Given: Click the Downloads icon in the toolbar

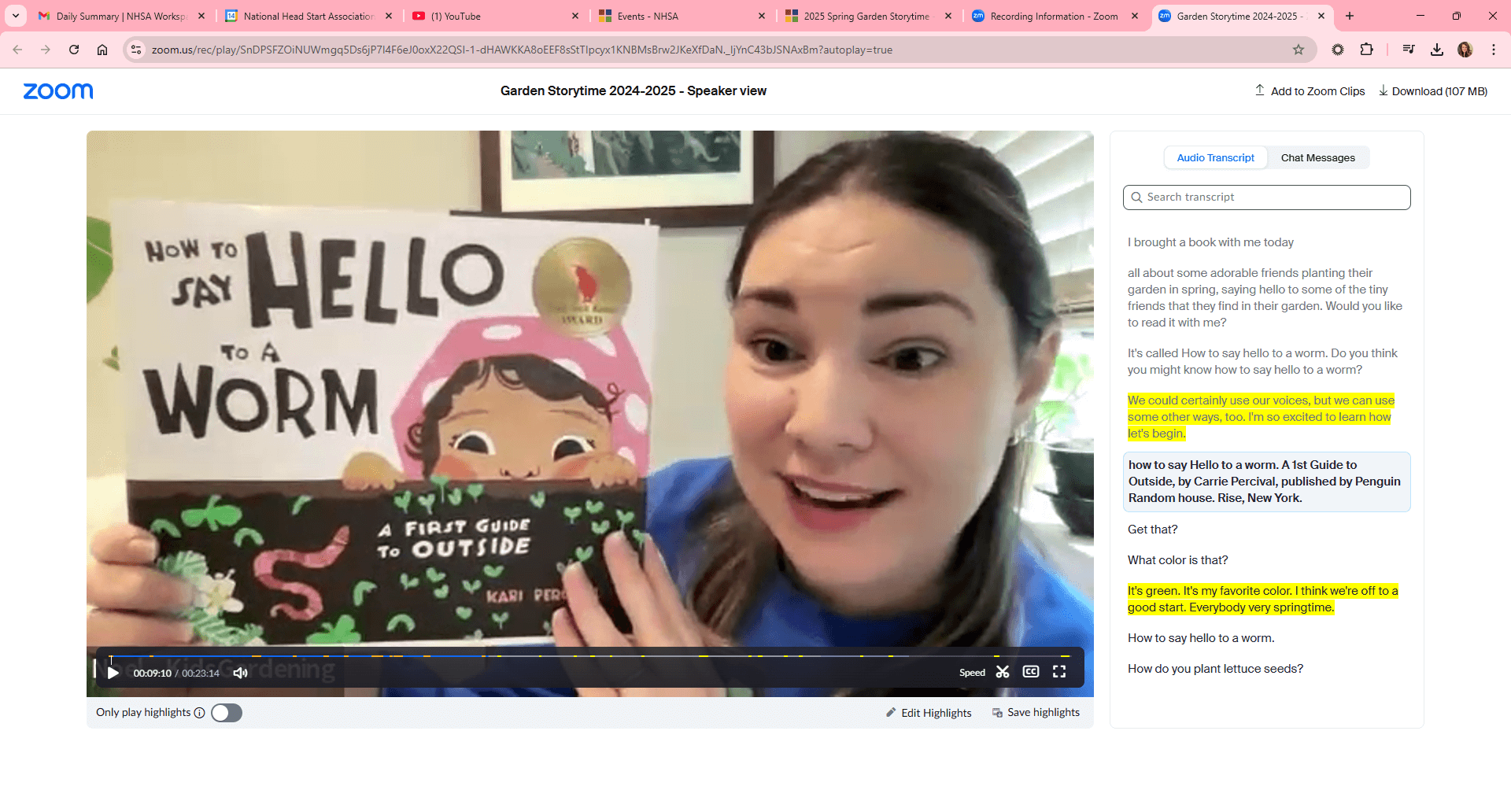Looking at the screenshot, I should tap(1437, 49).
